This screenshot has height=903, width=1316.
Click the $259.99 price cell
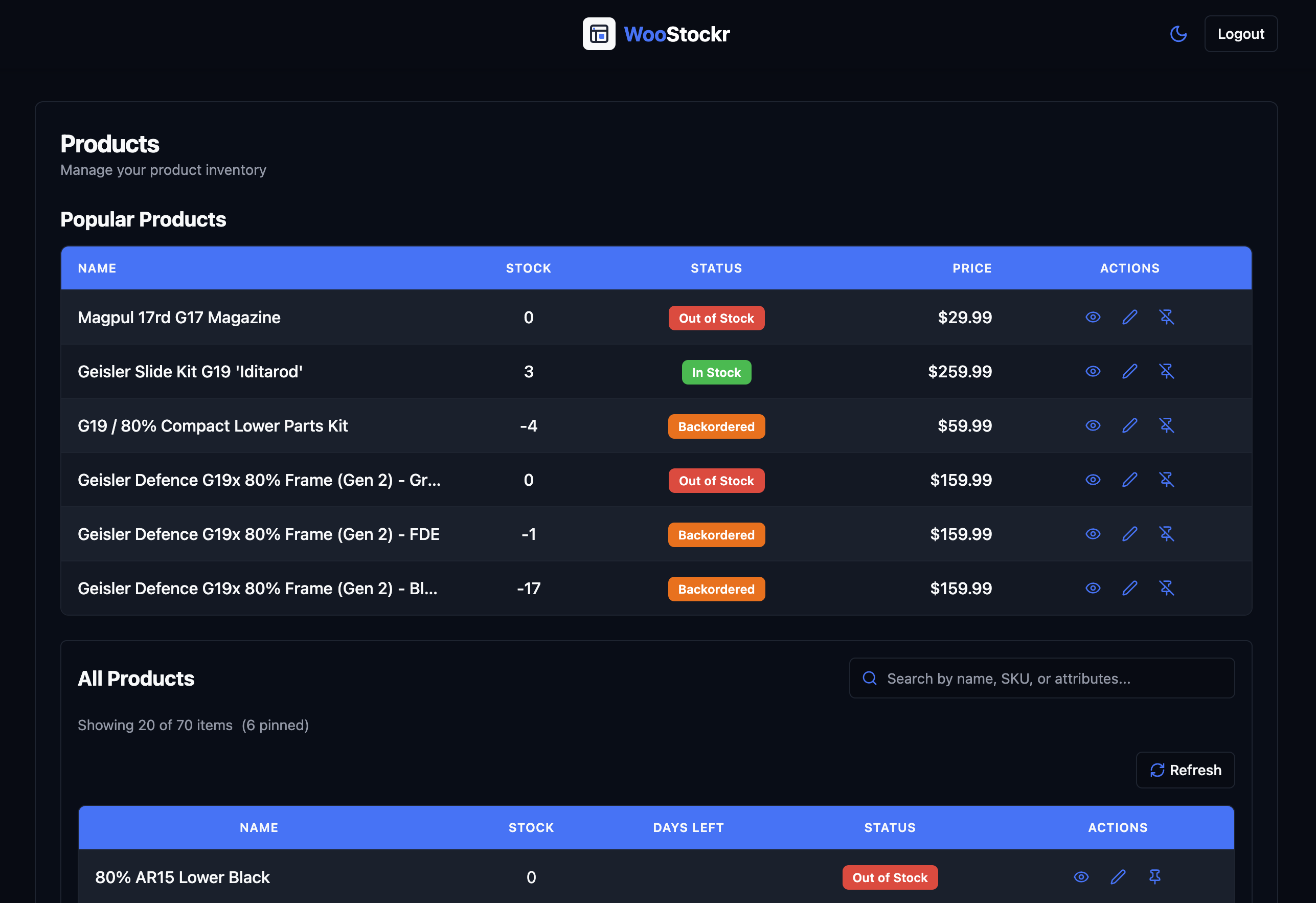tap(960, 372)
